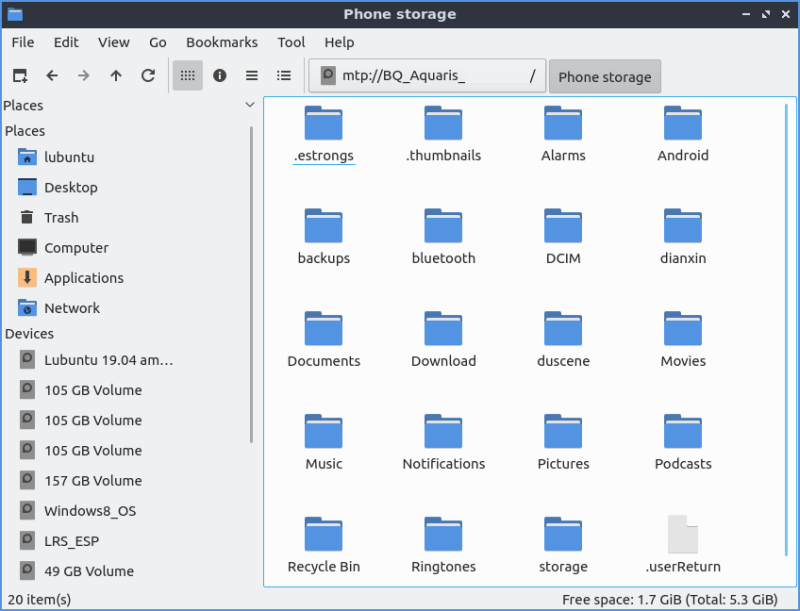Expand the Places side pane dropdown
Viewport: 800px width, 611px height.
click(x=250, y=105)
